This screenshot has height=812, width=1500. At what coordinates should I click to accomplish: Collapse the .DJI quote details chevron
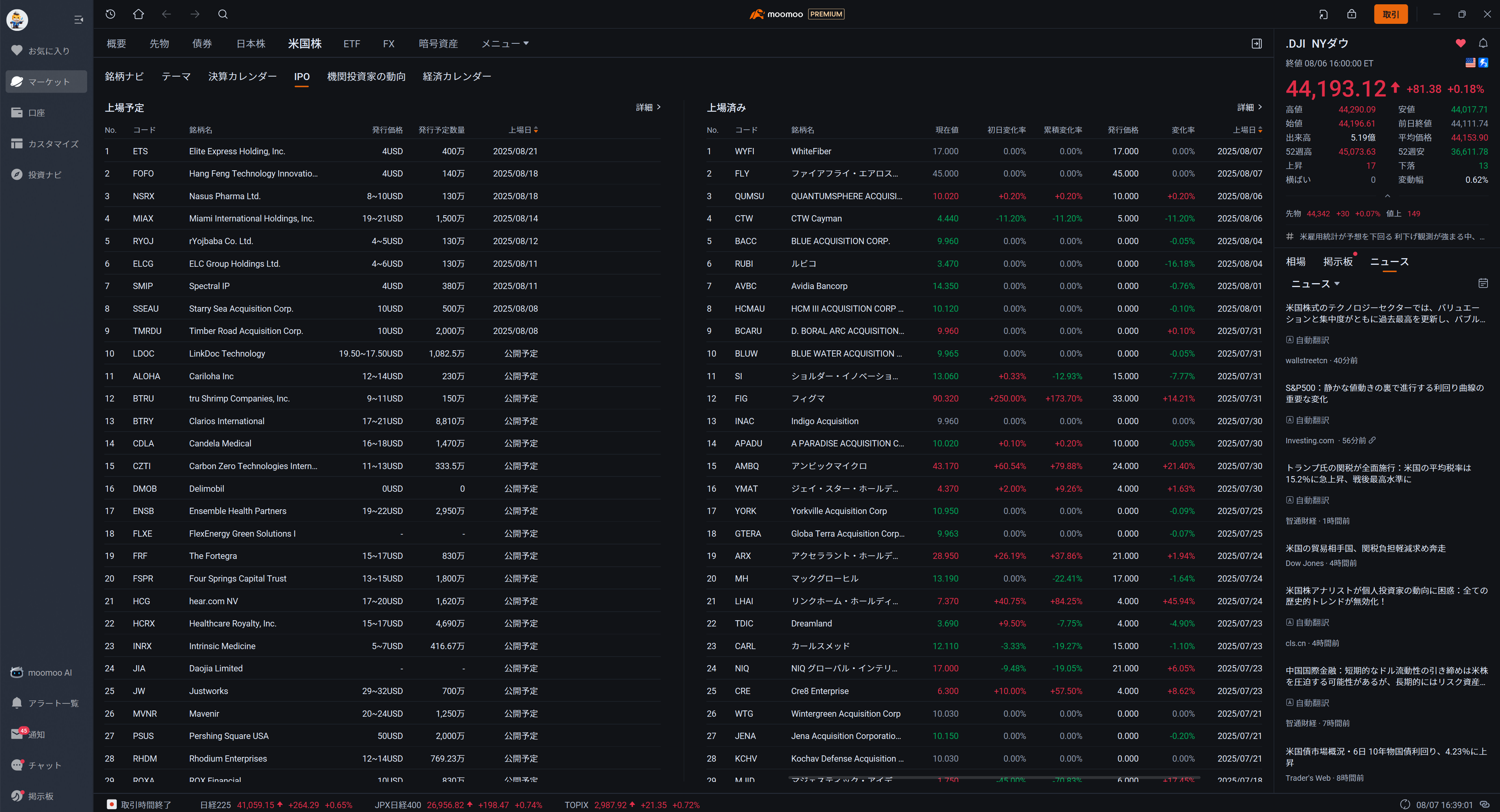click(x=1387, y=196)
